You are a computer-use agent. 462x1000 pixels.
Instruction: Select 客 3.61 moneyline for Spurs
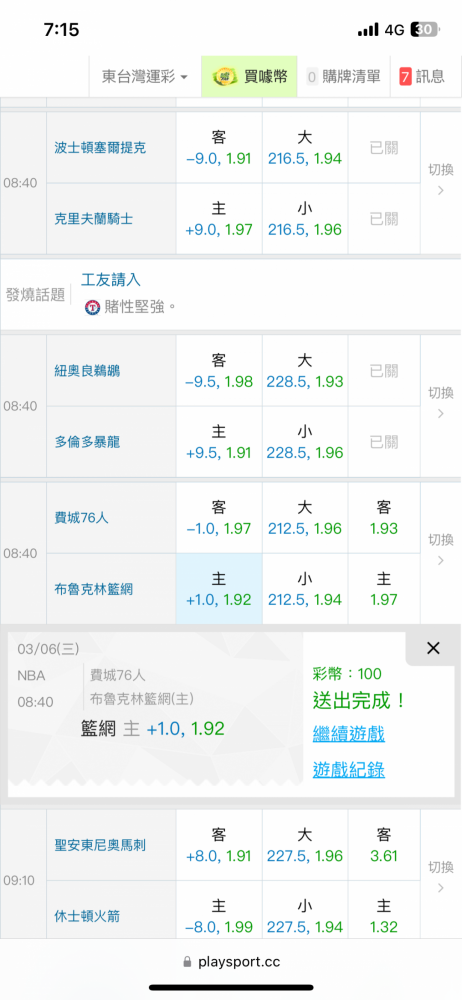[x=384, y=844]
